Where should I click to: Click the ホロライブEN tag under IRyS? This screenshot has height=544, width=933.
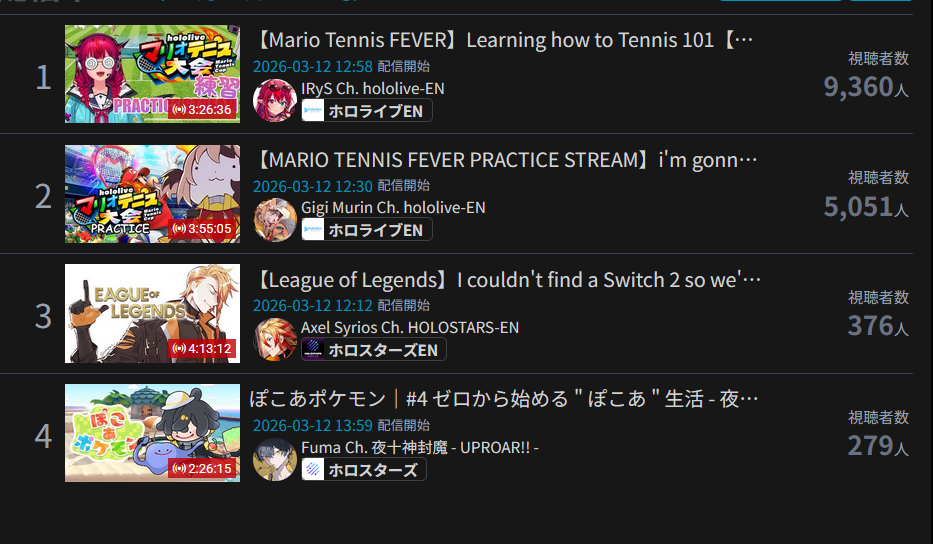pos(367,111)
